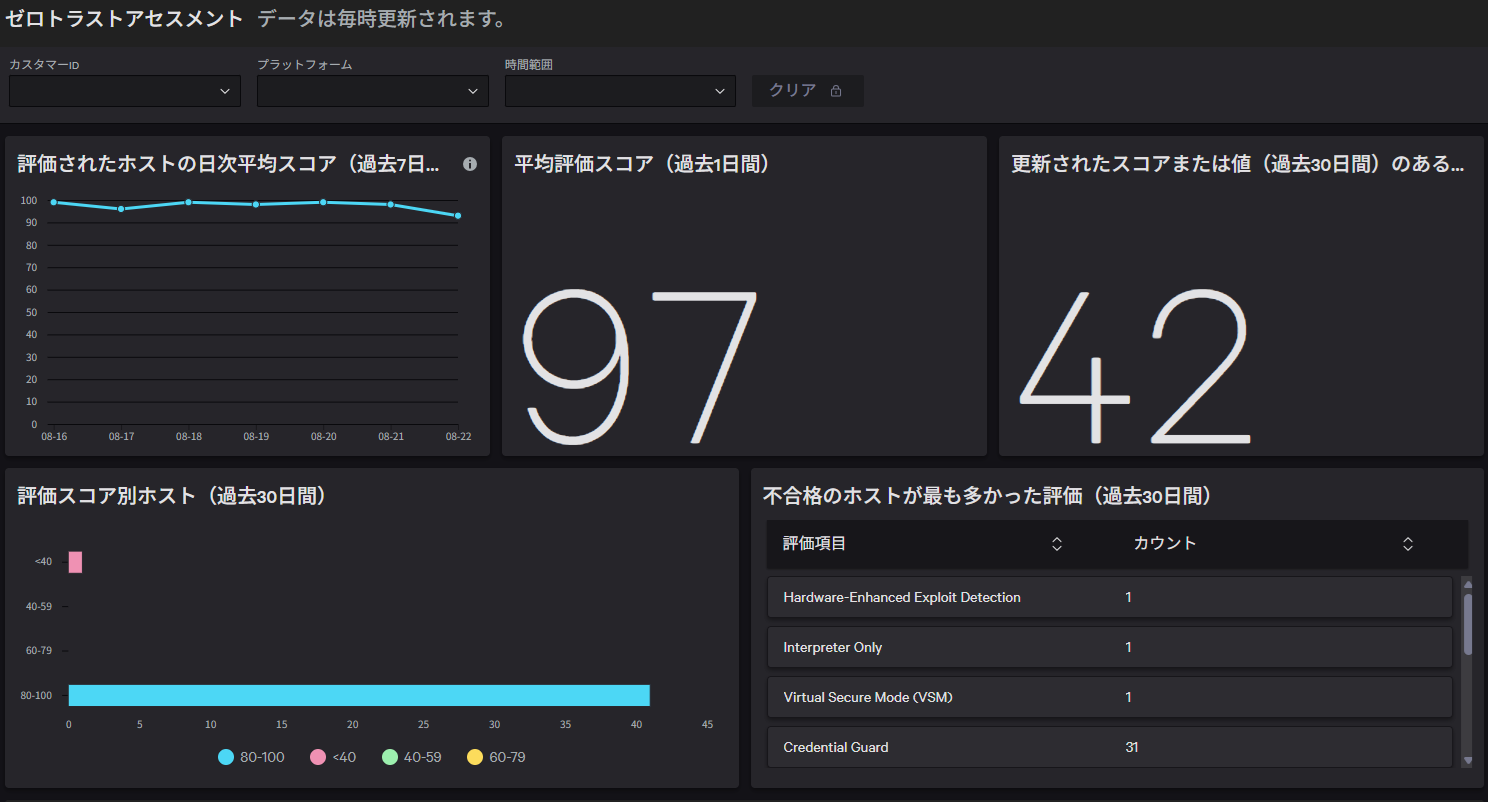Click the ゼロトラストアセスメント page title
This screenshot has width=1488, height=802.
pyautogui.click(x=125, y=18)
